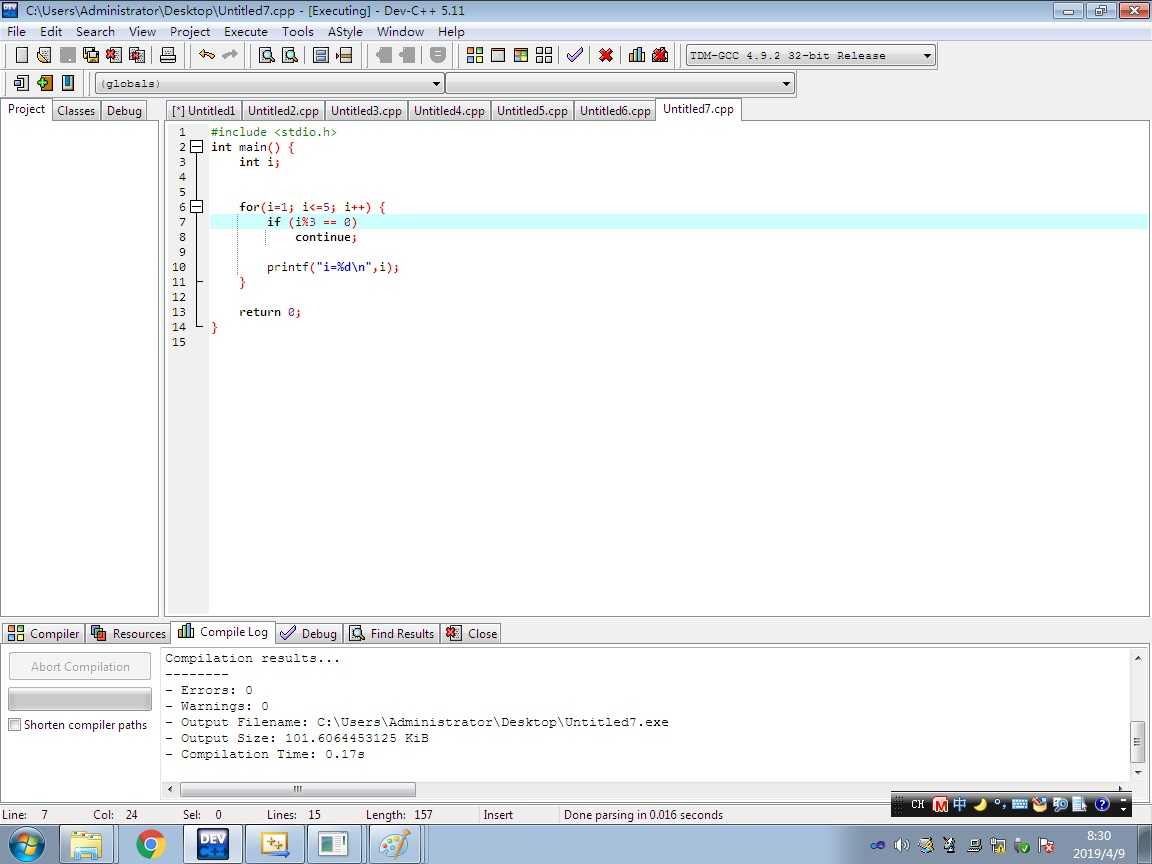
Task: Click the Classes sidebar tab
Action: [x=76, y=110]
